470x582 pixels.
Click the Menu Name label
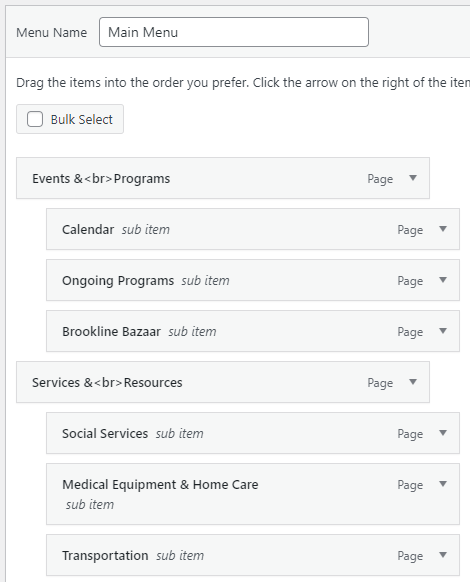pos(52,33)
